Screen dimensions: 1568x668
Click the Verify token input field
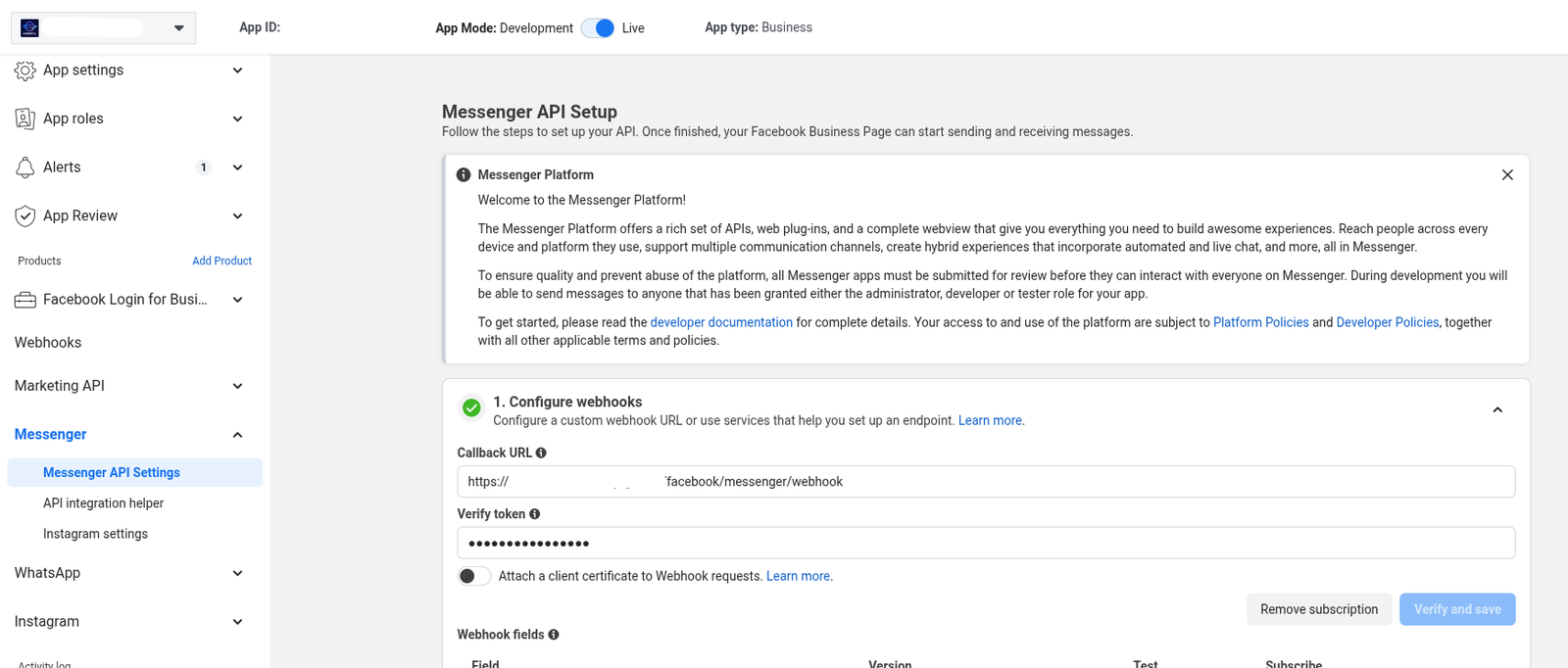click(x=986, y=543)
